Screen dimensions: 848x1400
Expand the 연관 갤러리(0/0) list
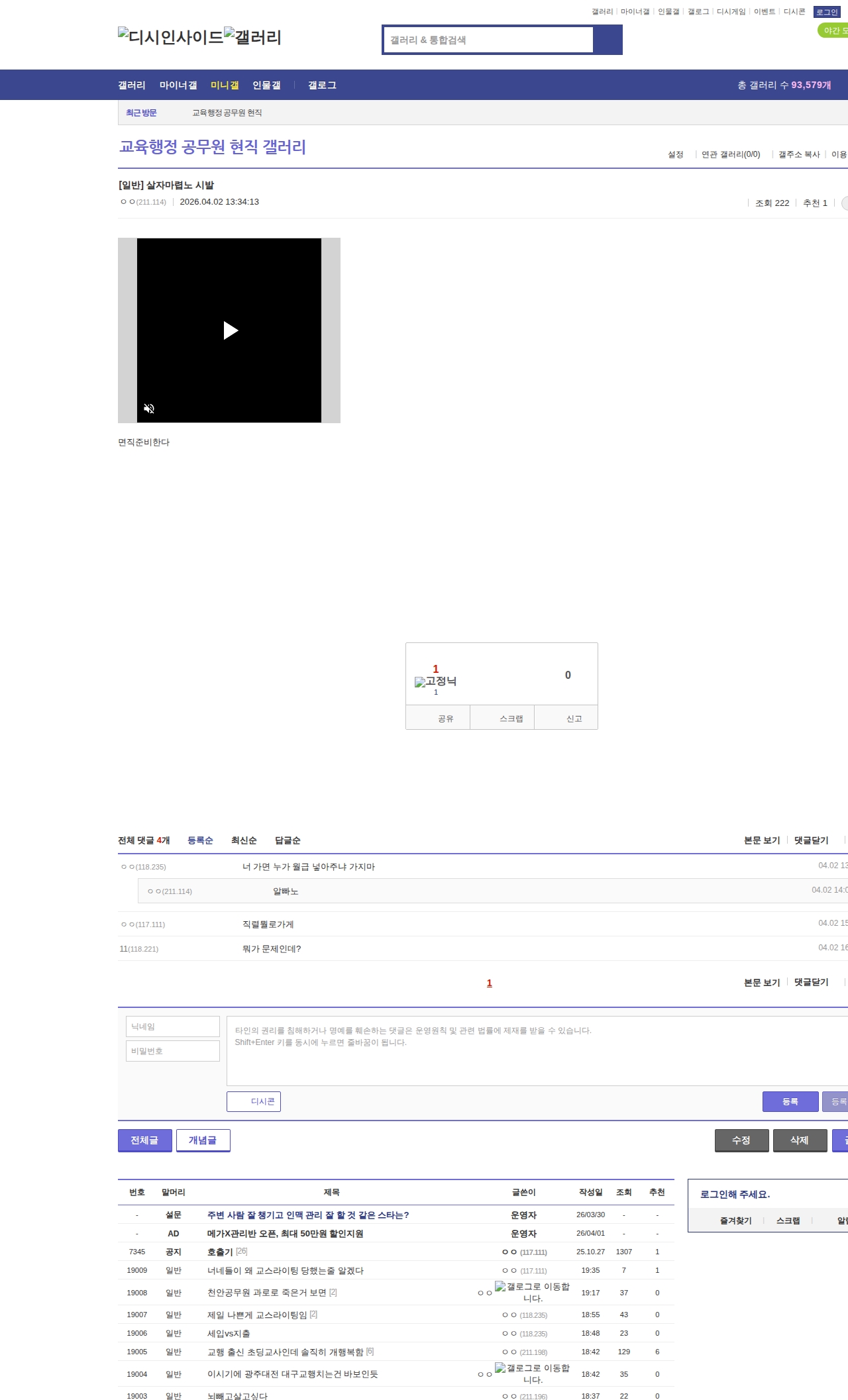[x=731, y=154]
